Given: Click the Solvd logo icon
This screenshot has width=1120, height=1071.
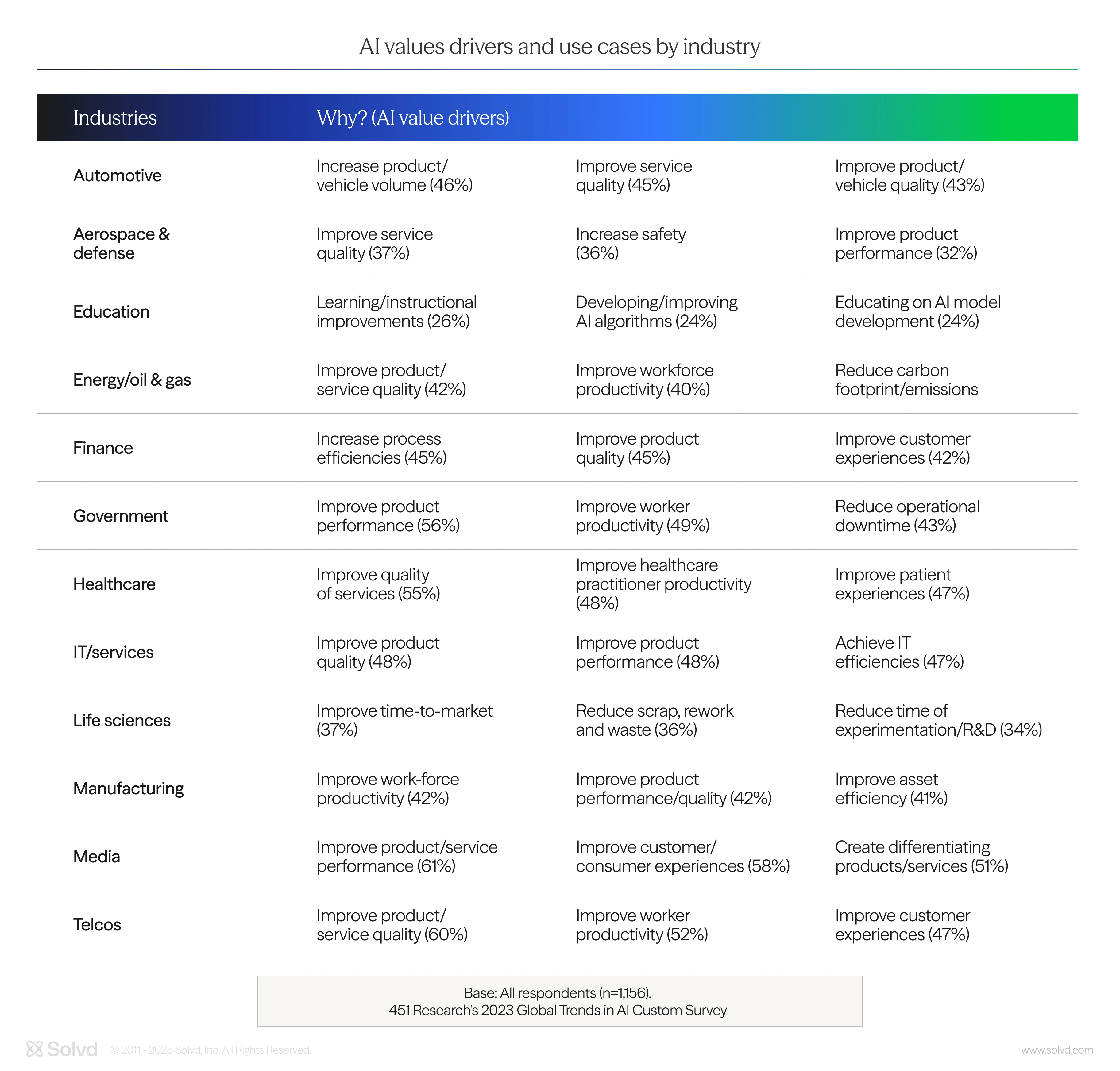Looking at the screenshot, I should point(34,1049).
